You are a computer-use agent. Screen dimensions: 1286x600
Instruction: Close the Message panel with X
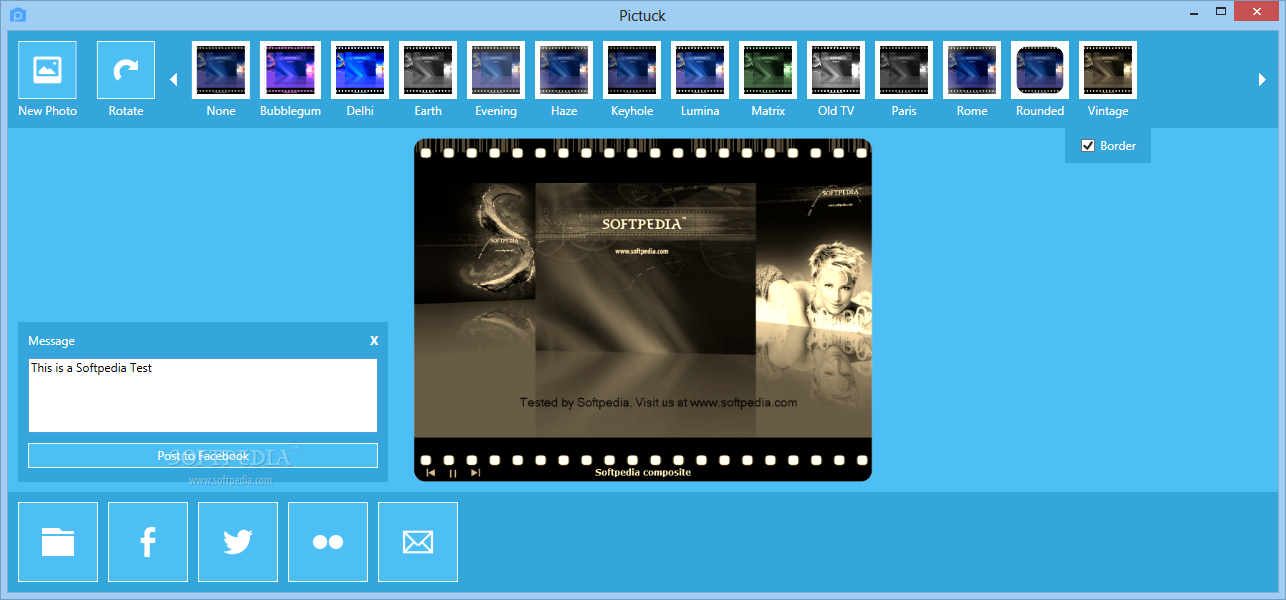[x=374, y=340]
